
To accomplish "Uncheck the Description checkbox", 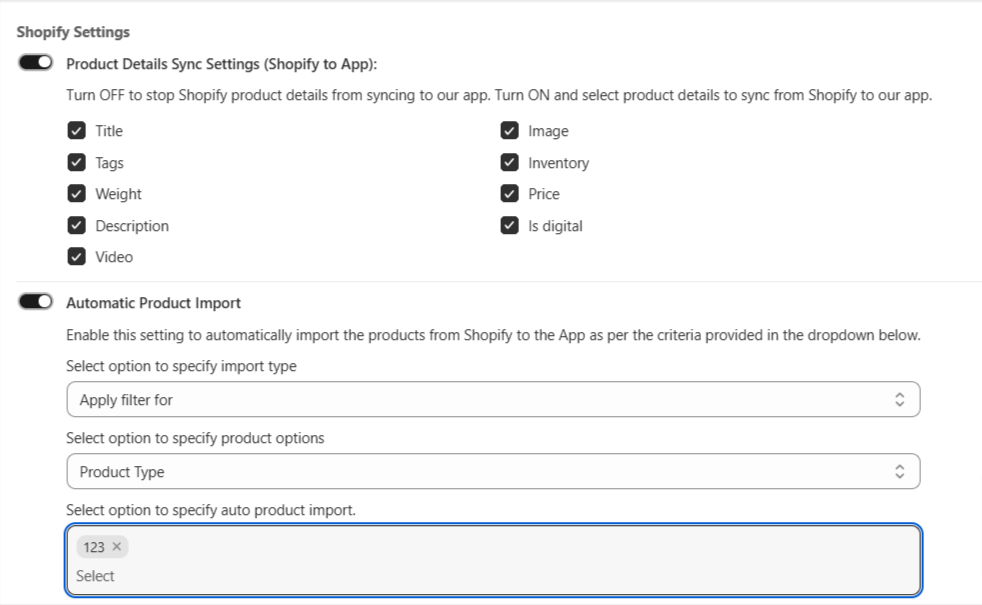I will point(76,225).
